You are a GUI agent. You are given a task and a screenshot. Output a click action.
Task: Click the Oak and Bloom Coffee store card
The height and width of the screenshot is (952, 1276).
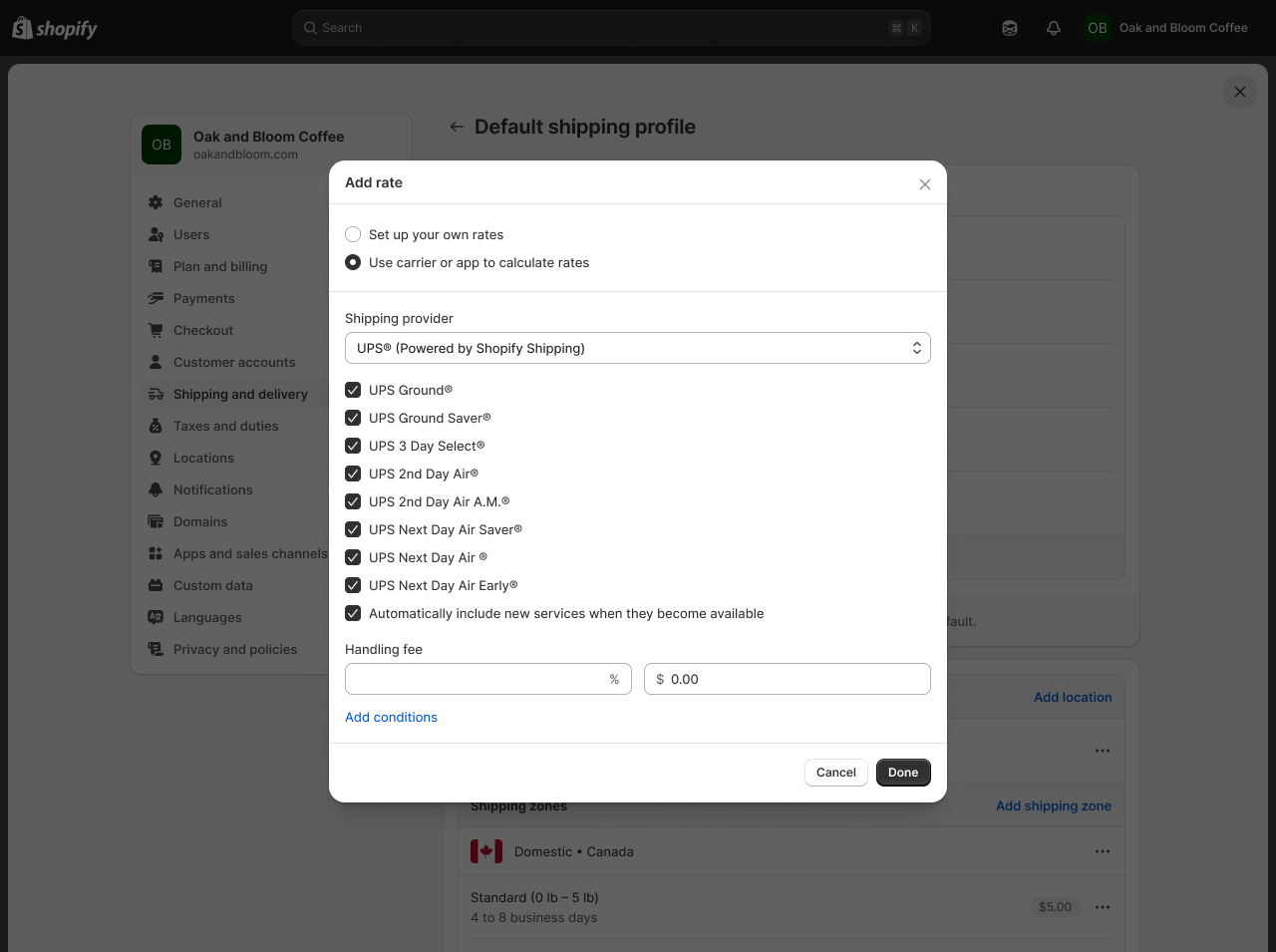tap(271, 145)
